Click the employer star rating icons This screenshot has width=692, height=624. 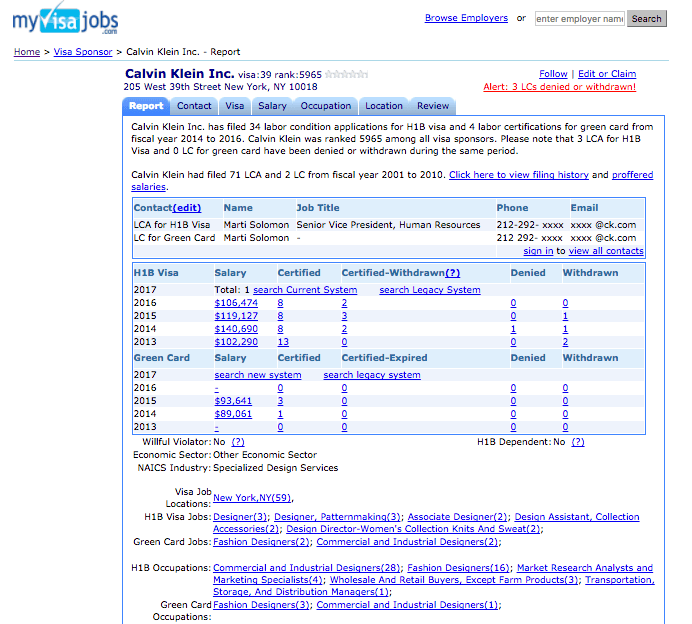347,75
